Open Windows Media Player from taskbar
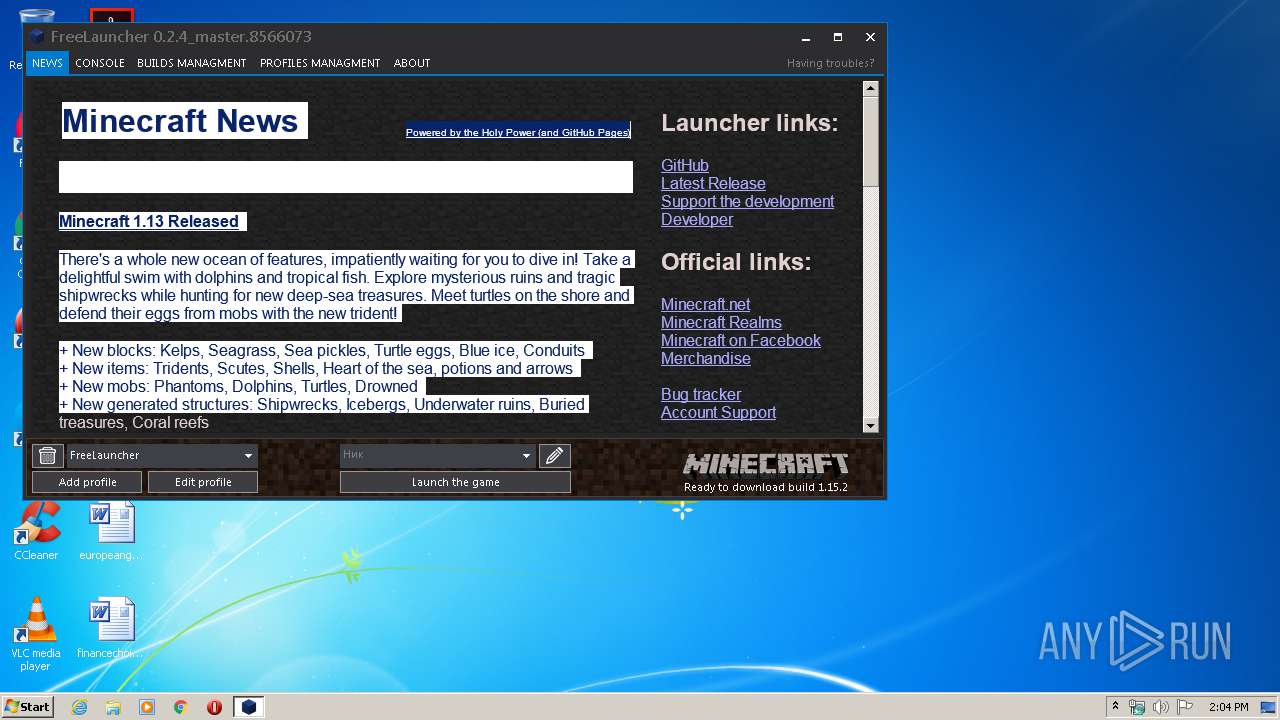The height and width of the screenshot is (720, 1280). click(147, 707)
